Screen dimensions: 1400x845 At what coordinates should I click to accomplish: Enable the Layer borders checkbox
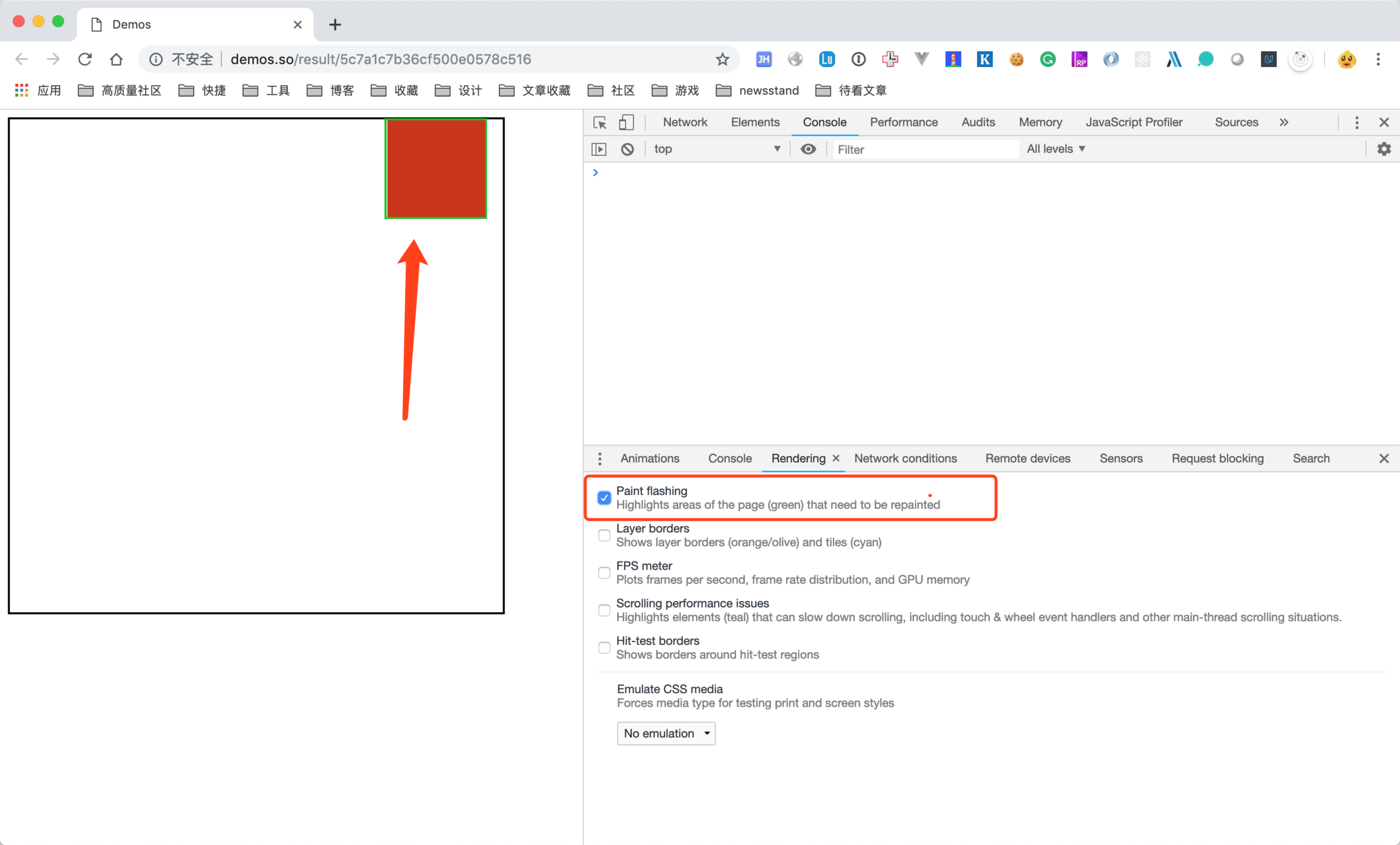(x=604, y=535)
